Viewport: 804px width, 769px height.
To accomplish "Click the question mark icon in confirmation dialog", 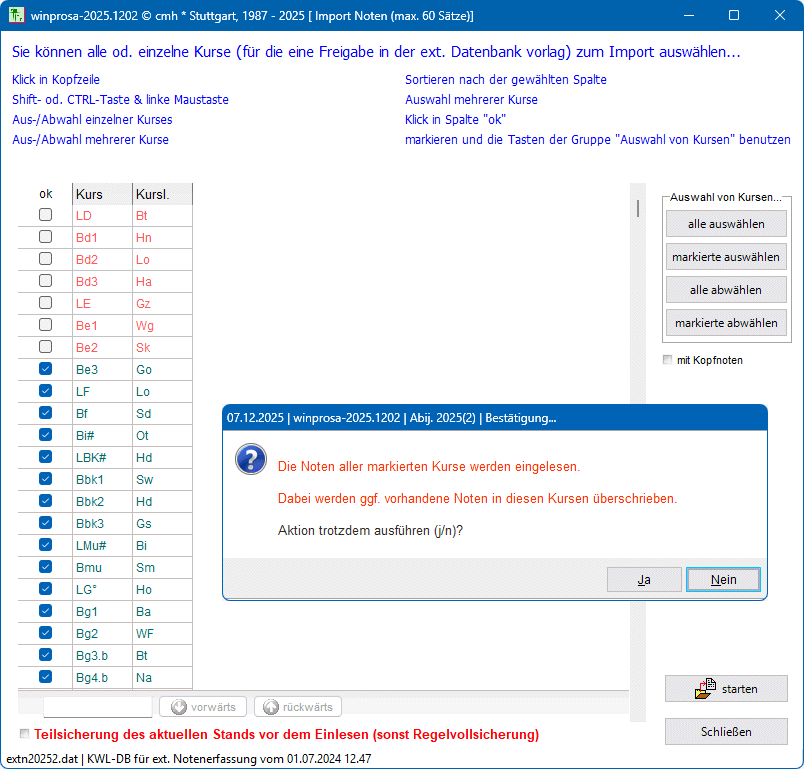I will coord(250,460).
